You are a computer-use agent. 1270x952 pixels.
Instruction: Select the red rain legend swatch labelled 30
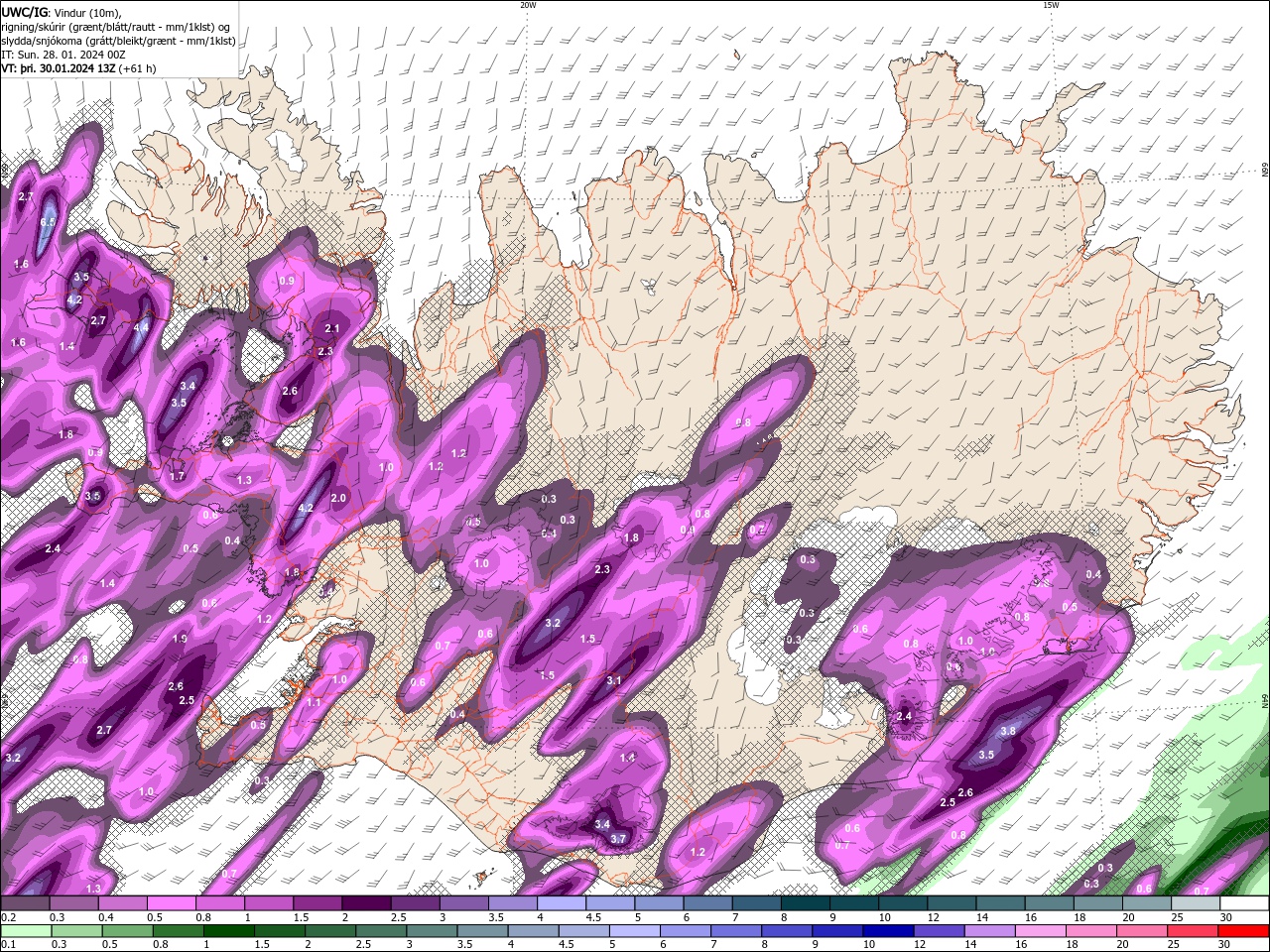coord(1245,931)
